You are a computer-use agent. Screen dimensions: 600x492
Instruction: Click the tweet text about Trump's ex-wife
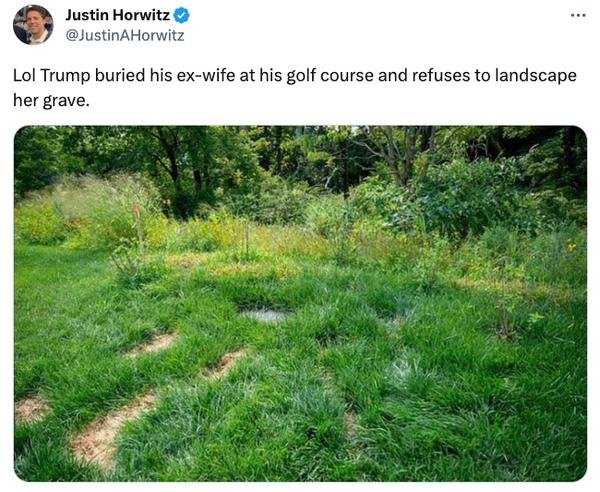click(294, 87)
